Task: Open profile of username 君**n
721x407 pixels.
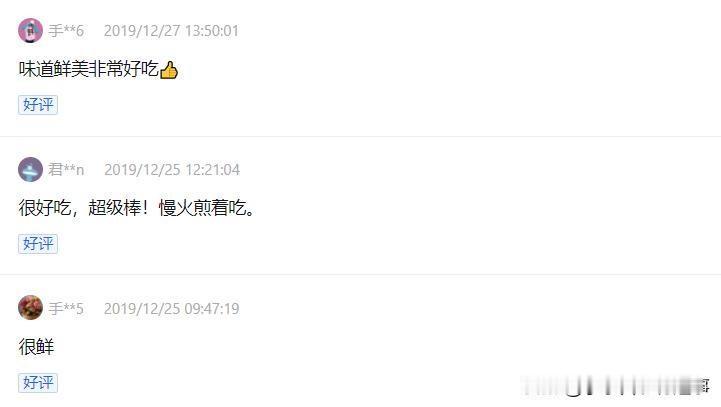Action: tap(66, 170)
